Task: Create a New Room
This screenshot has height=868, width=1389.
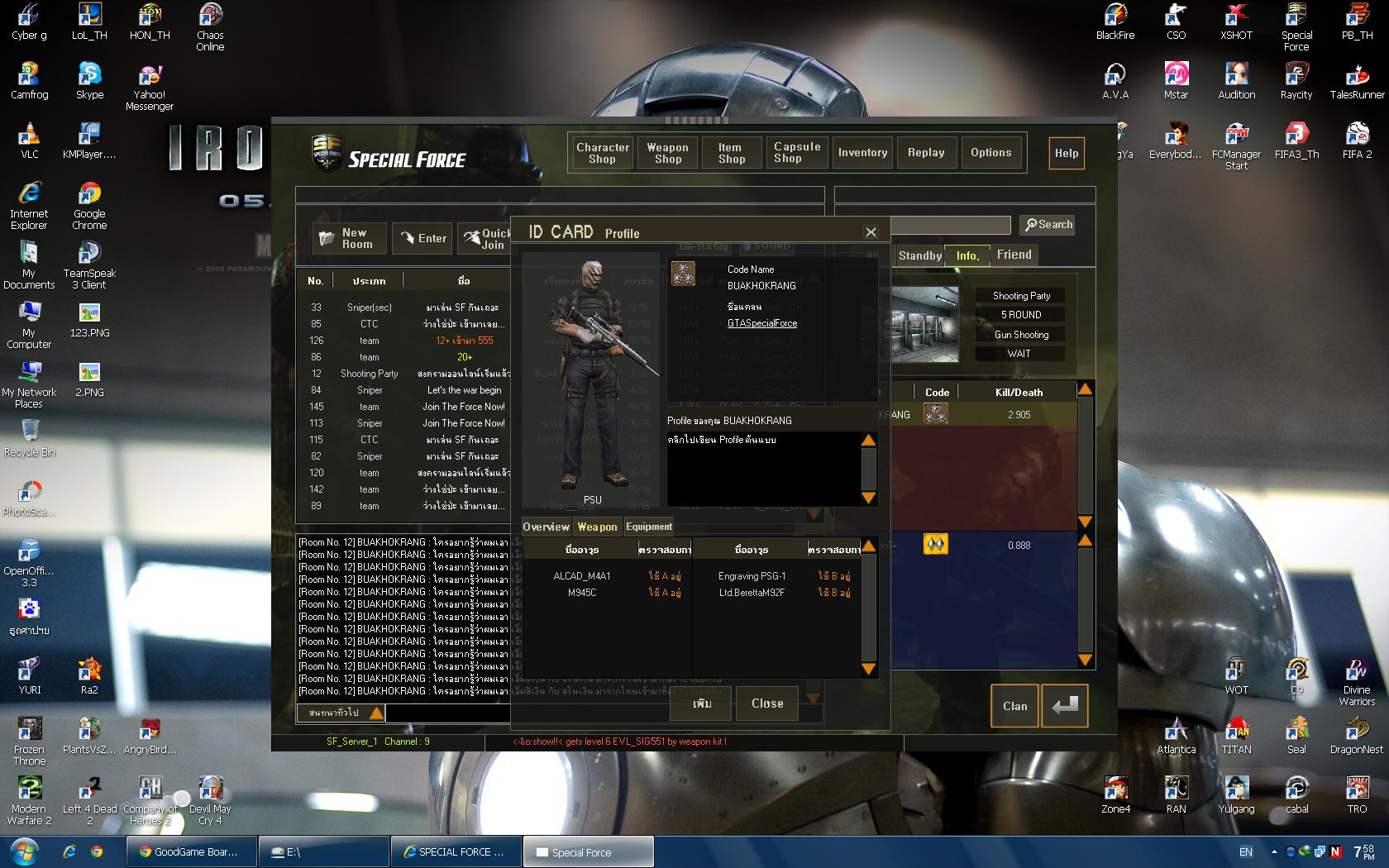Action: tap(351, 239)
